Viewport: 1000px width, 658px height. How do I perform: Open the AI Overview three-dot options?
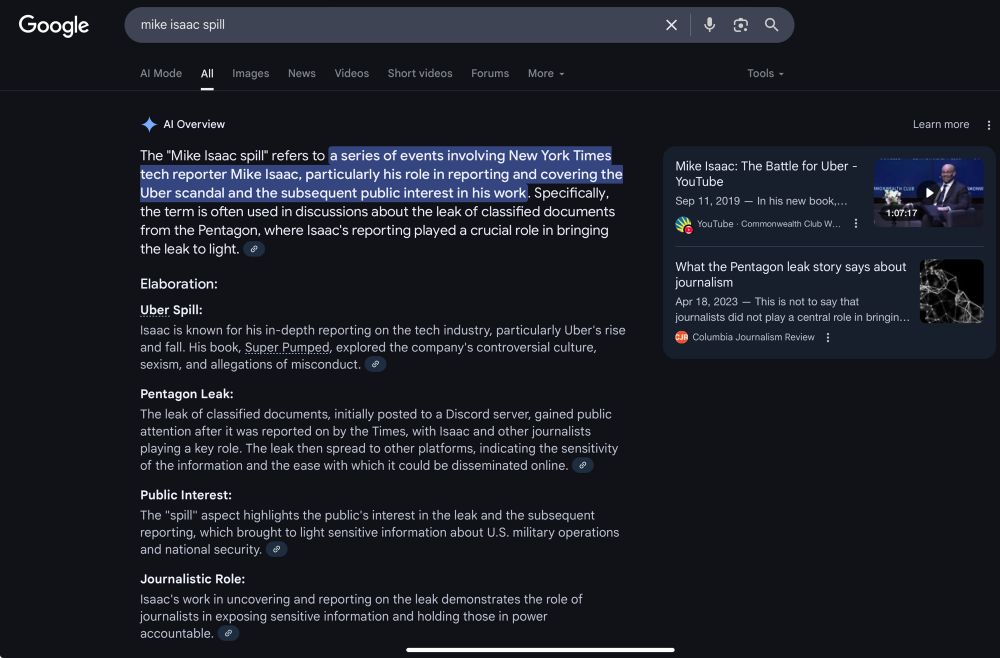989,125
